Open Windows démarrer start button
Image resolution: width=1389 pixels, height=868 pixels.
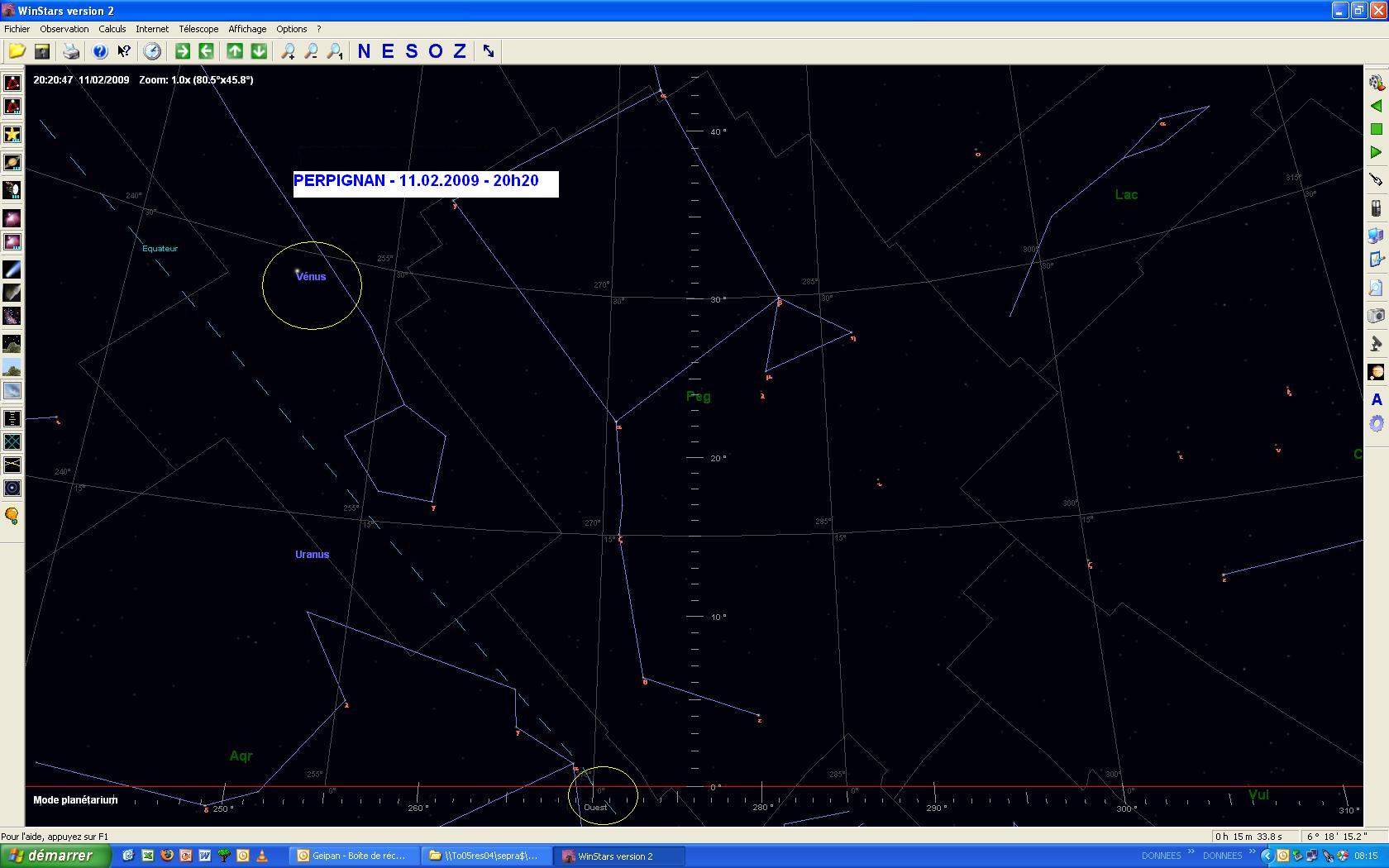click(x=55, y=856)
